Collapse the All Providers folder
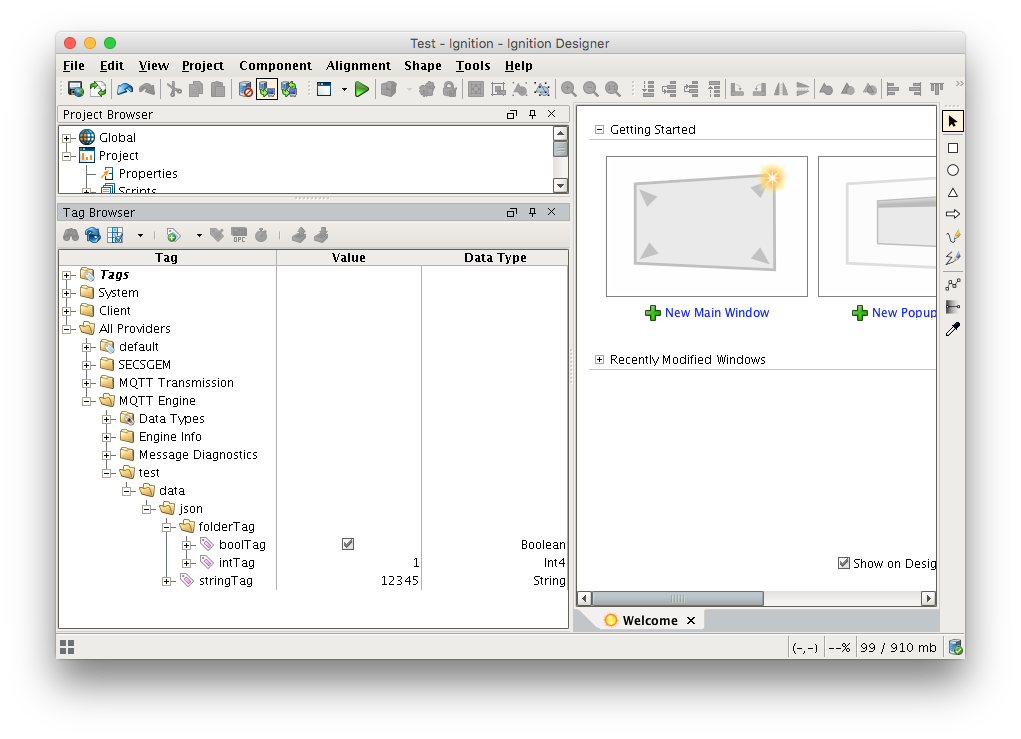1021x739 pixels. coord(66,329)
